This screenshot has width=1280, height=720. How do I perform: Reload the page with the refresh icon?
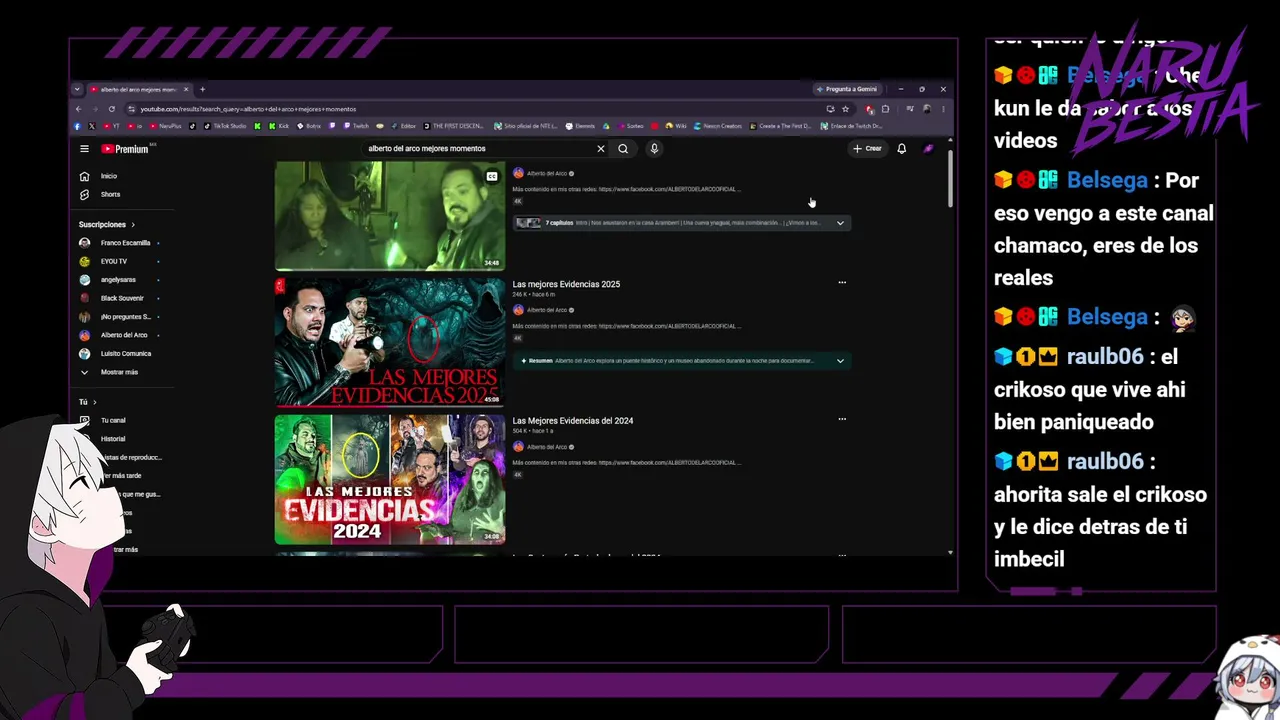pyautogui.click(x=112, y=109)
